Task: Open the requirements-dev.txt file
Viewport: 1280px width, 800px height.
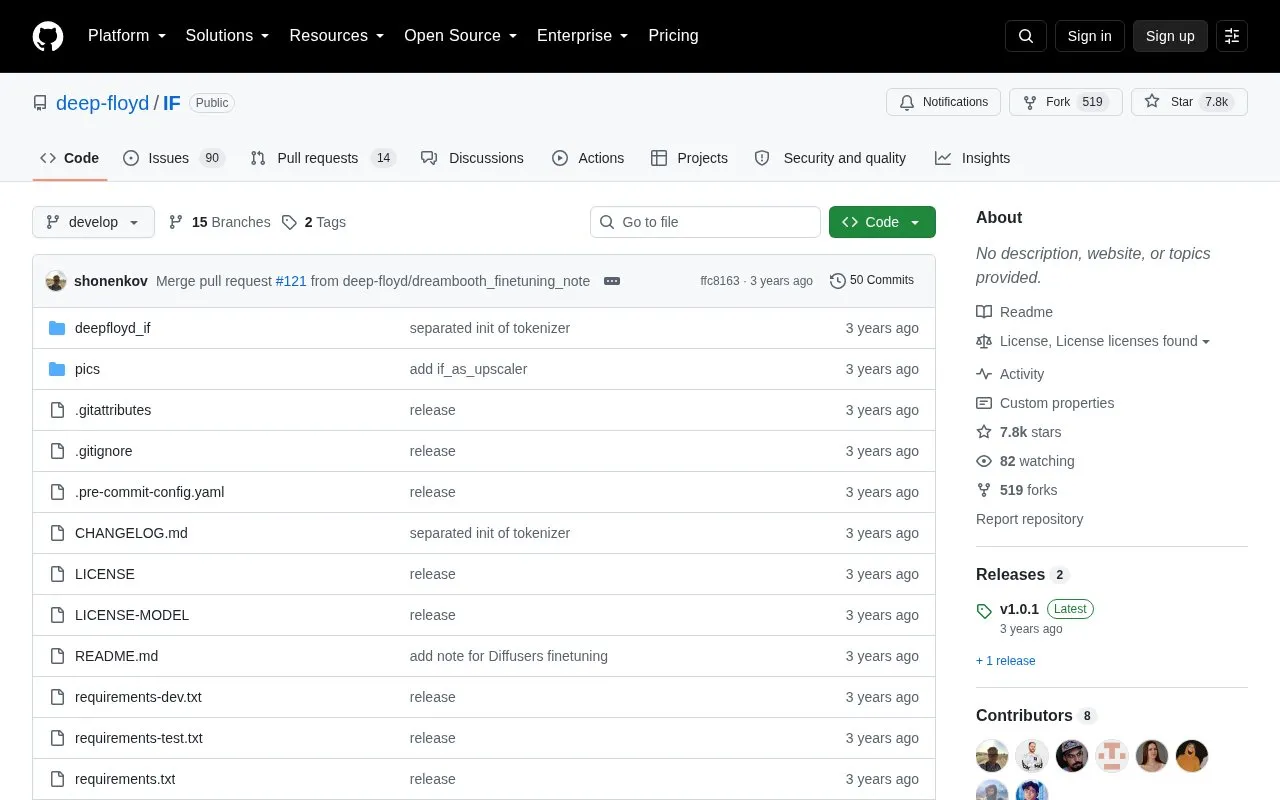Action: point(138,697)
